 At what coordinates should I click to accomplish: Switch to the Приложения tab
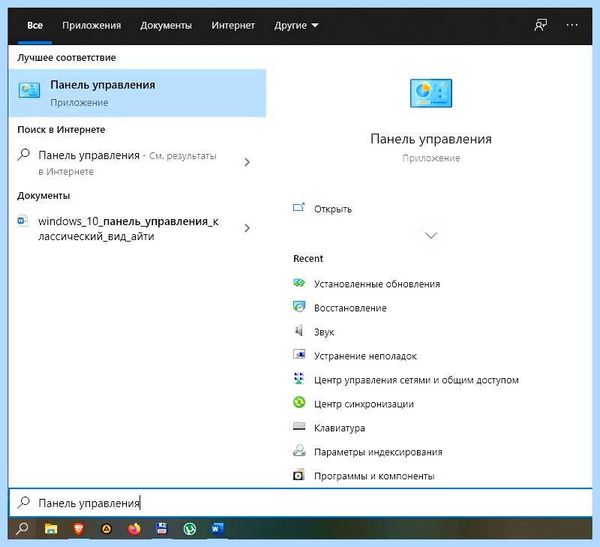point(91,26)
